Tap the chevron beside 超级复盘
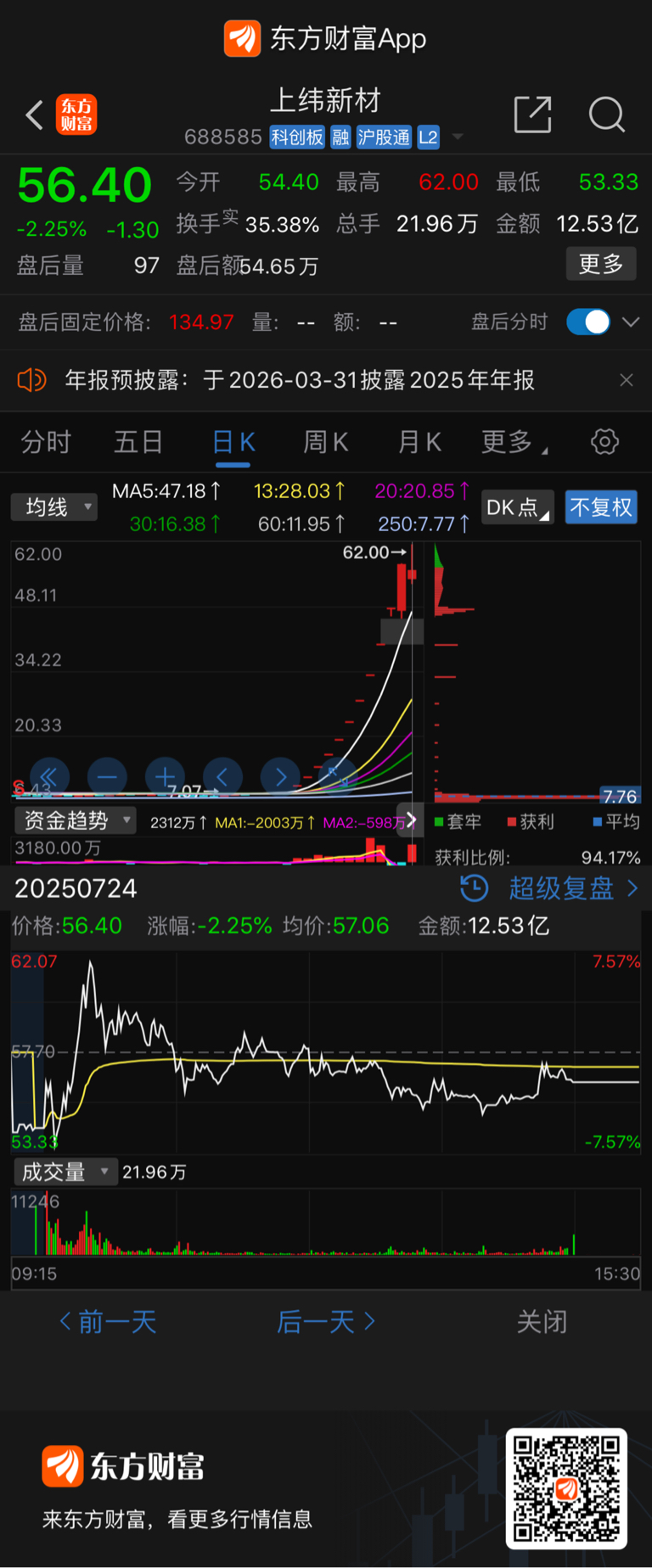Screen dimensions: 652x1568 632,888
